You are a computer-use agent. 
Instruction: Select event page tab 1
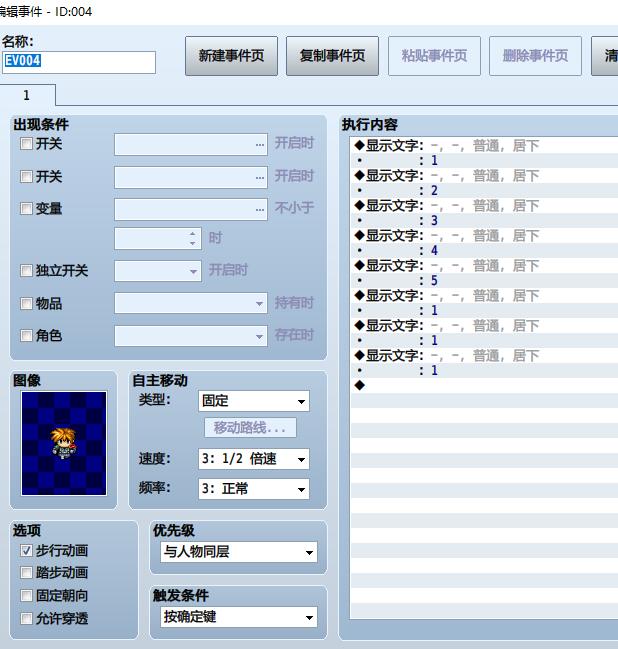(27, 95)
